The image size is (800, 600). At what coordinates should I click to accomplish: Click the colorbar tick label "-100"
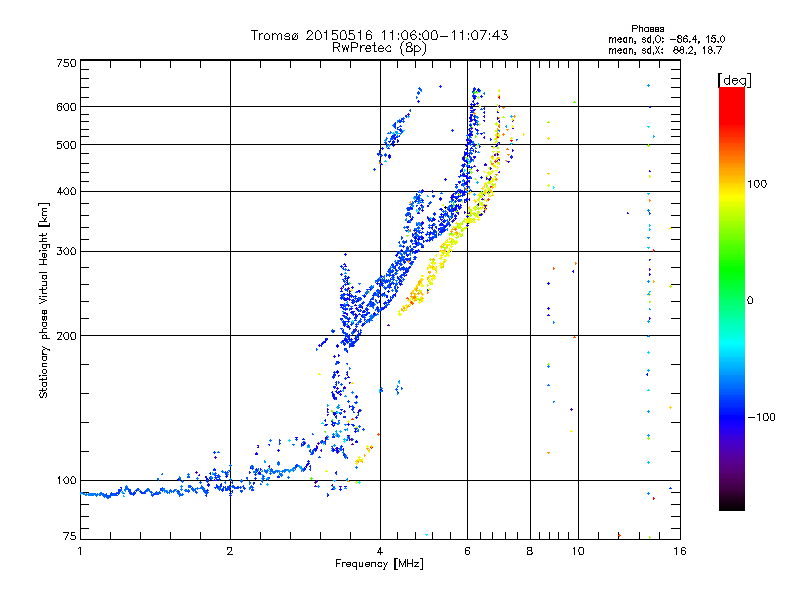[761, 417]
